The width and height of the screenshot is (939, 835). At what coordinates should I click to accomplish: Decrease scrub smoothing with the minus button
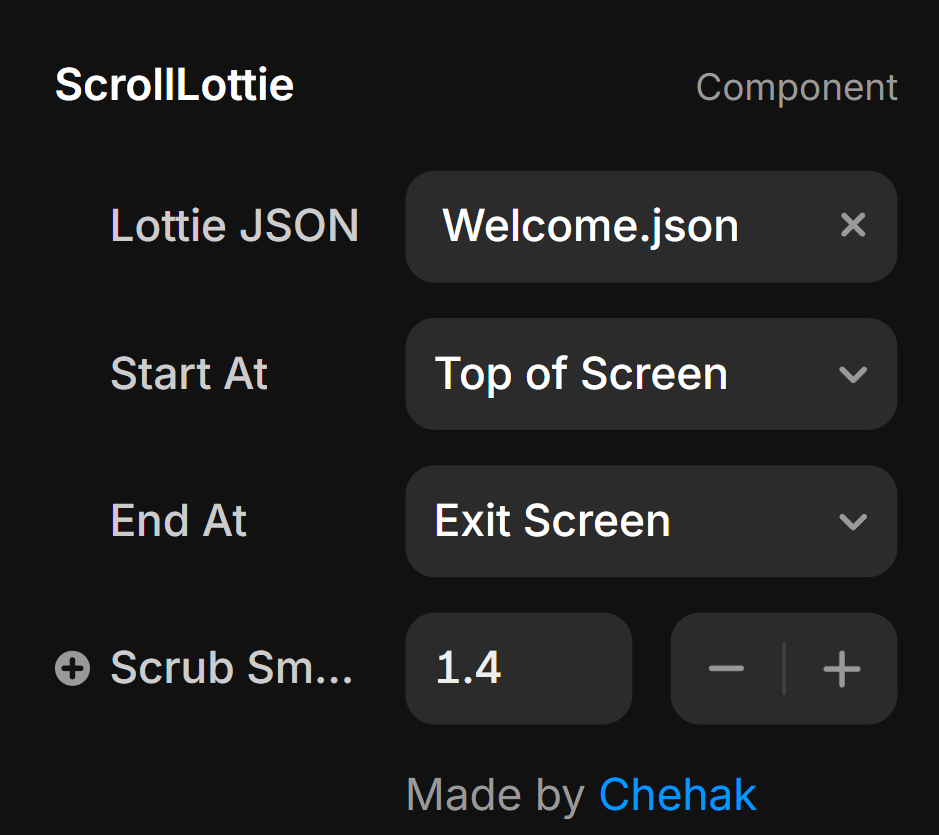click(726, 668)
